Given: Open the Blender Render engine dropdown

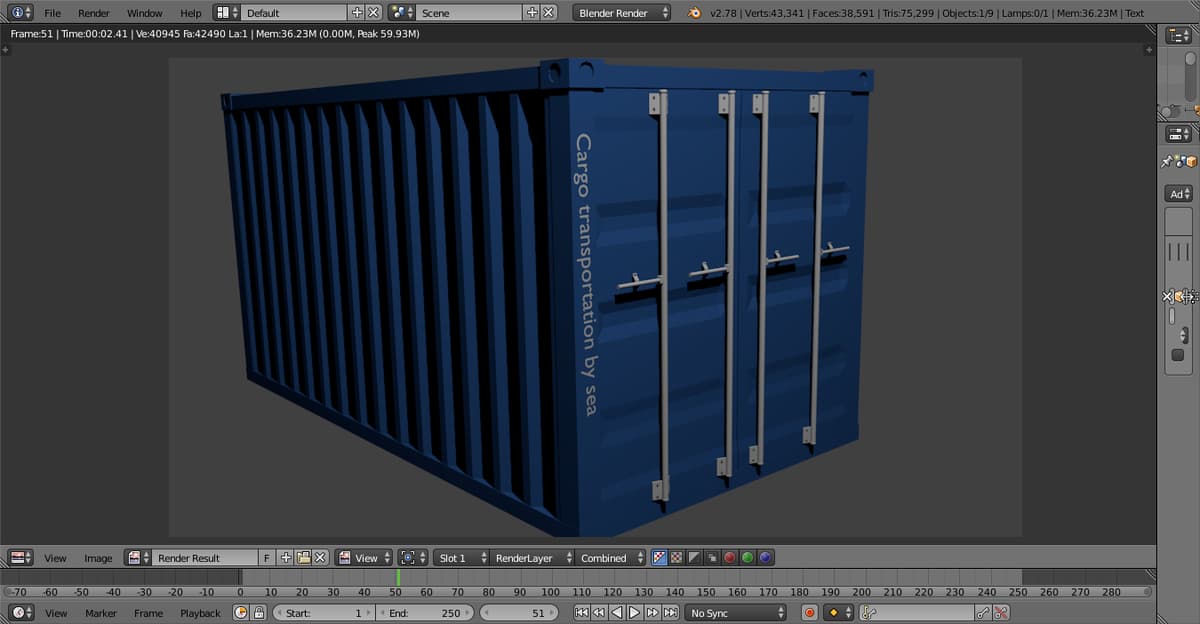Looking at the screenshot, I should point(617,13).
